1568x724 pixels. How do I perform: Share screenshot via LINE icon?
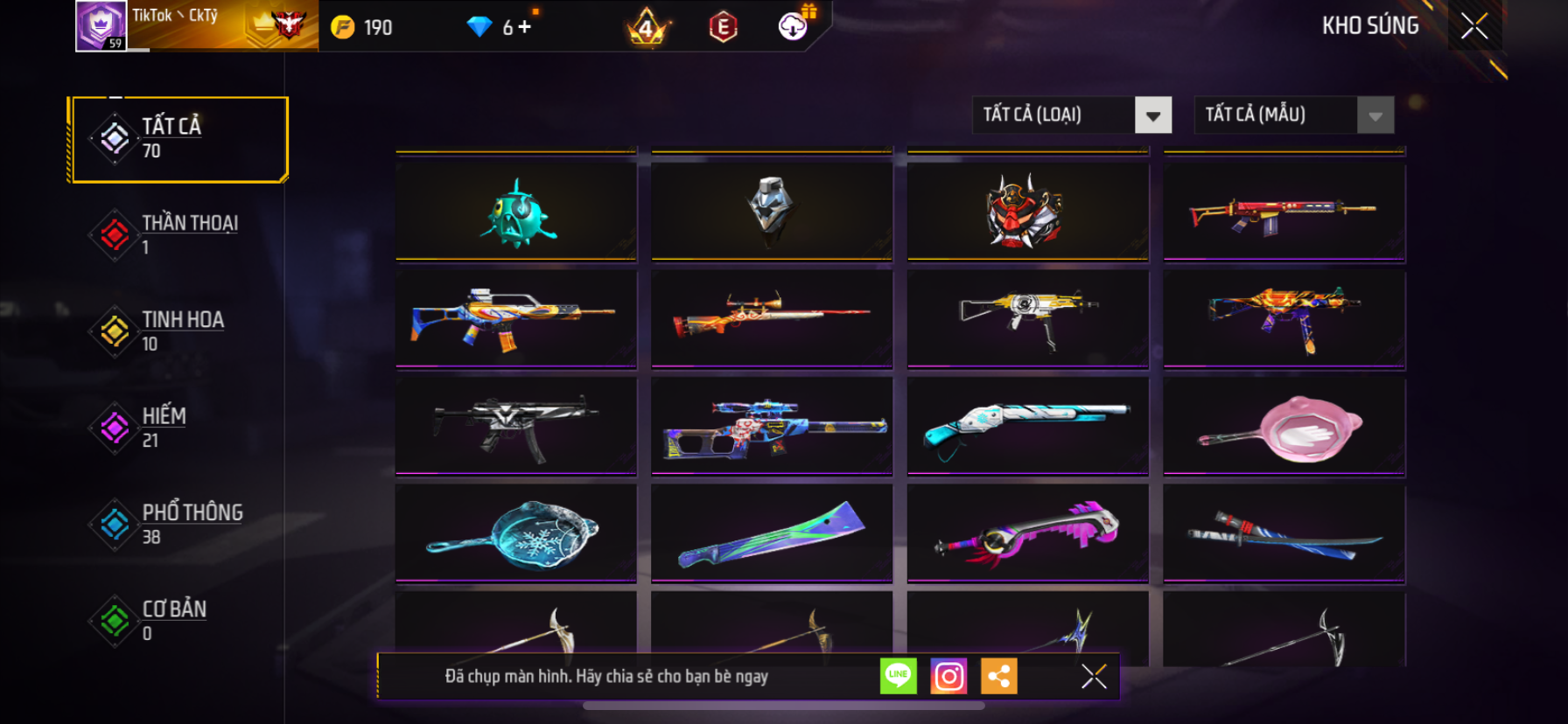tap(898, 676)
